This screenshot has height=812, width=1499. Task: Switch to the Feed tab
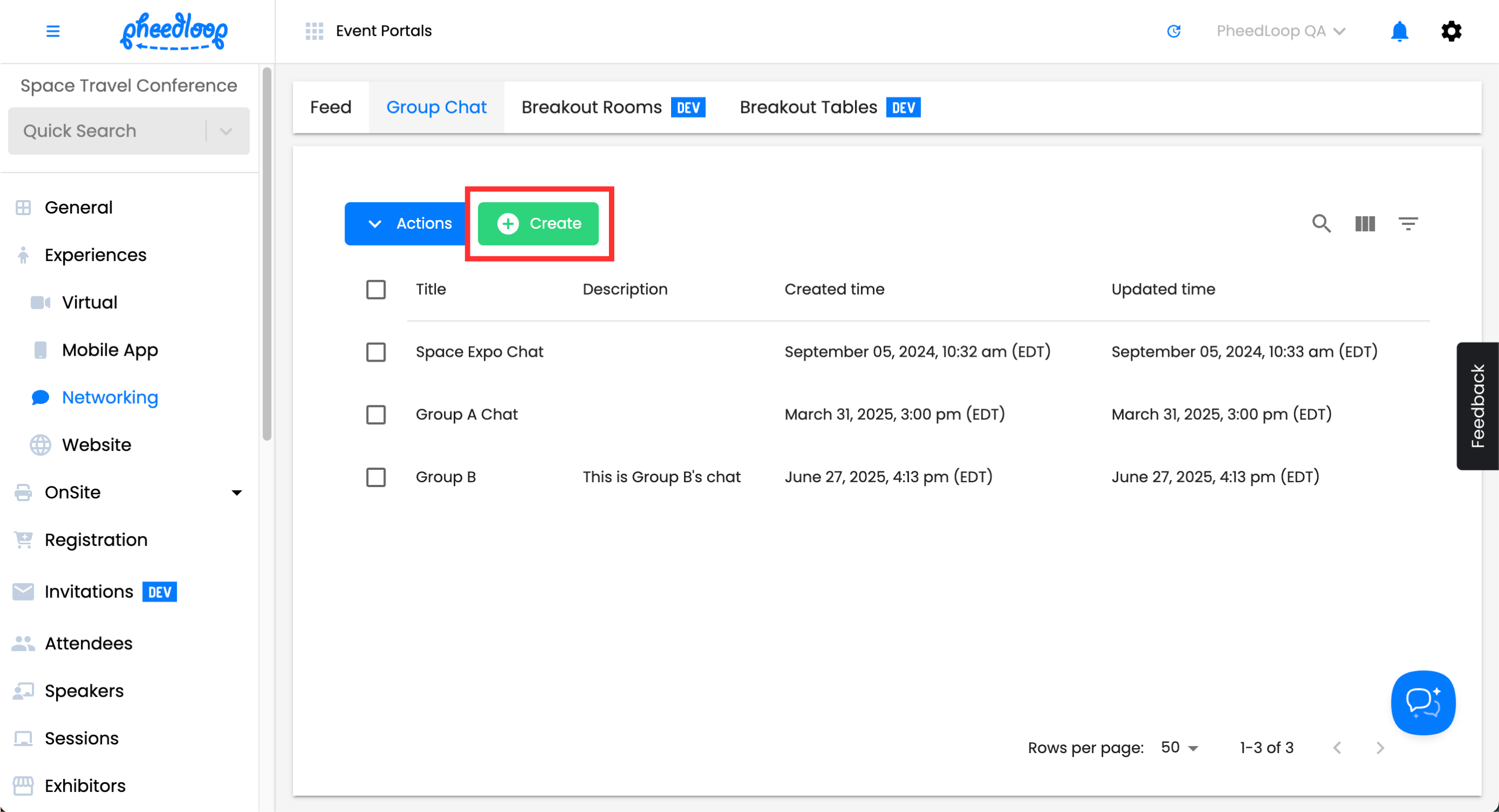tap(330, 107)
